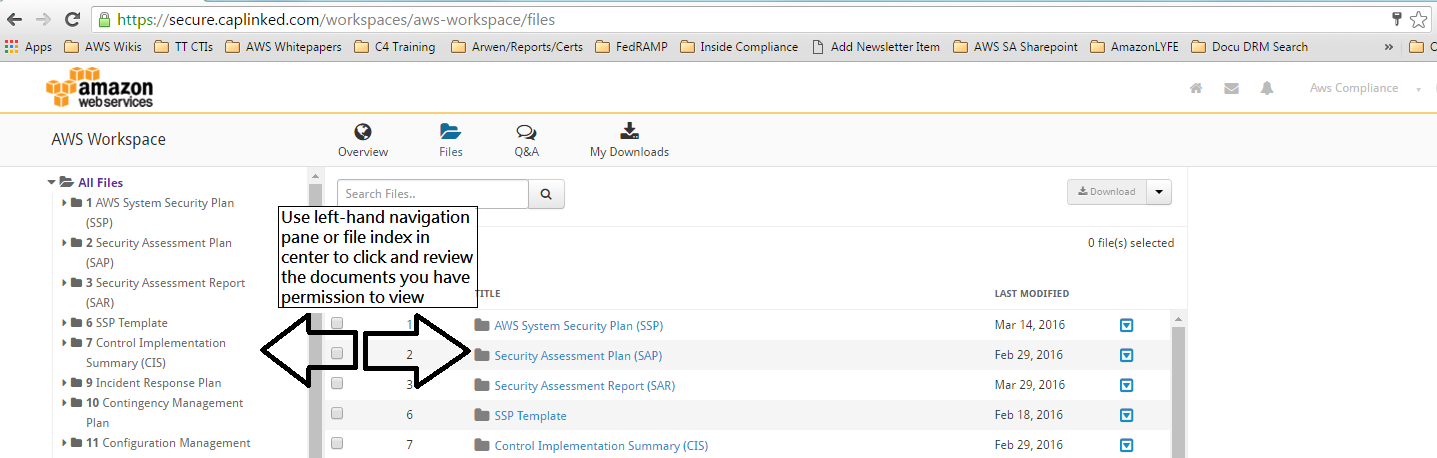The image size is (1437, 458).
Task: Click the Add Newsletter Item bookmark
Action: [876, 46]
